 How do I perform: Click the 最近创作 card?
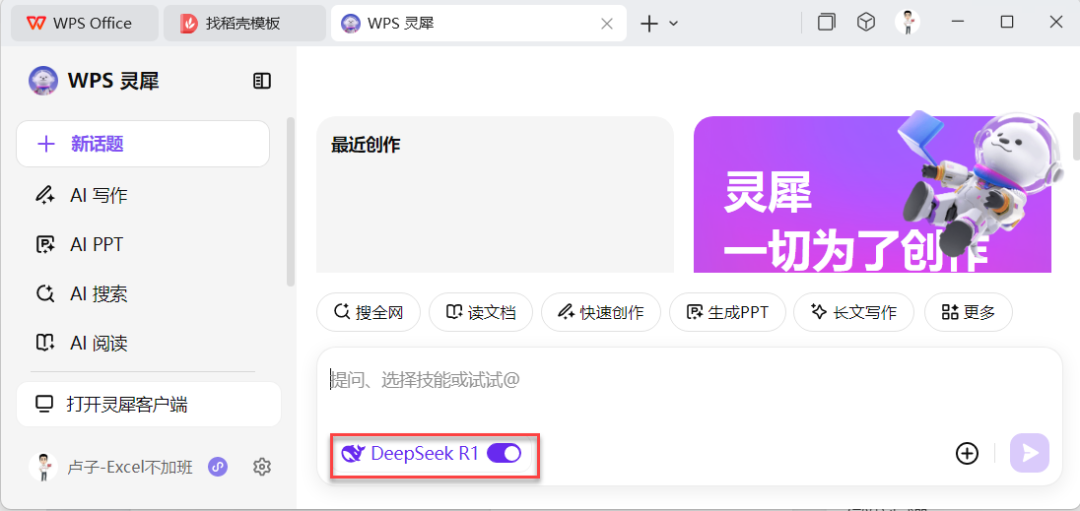click(x=495, y=194)
